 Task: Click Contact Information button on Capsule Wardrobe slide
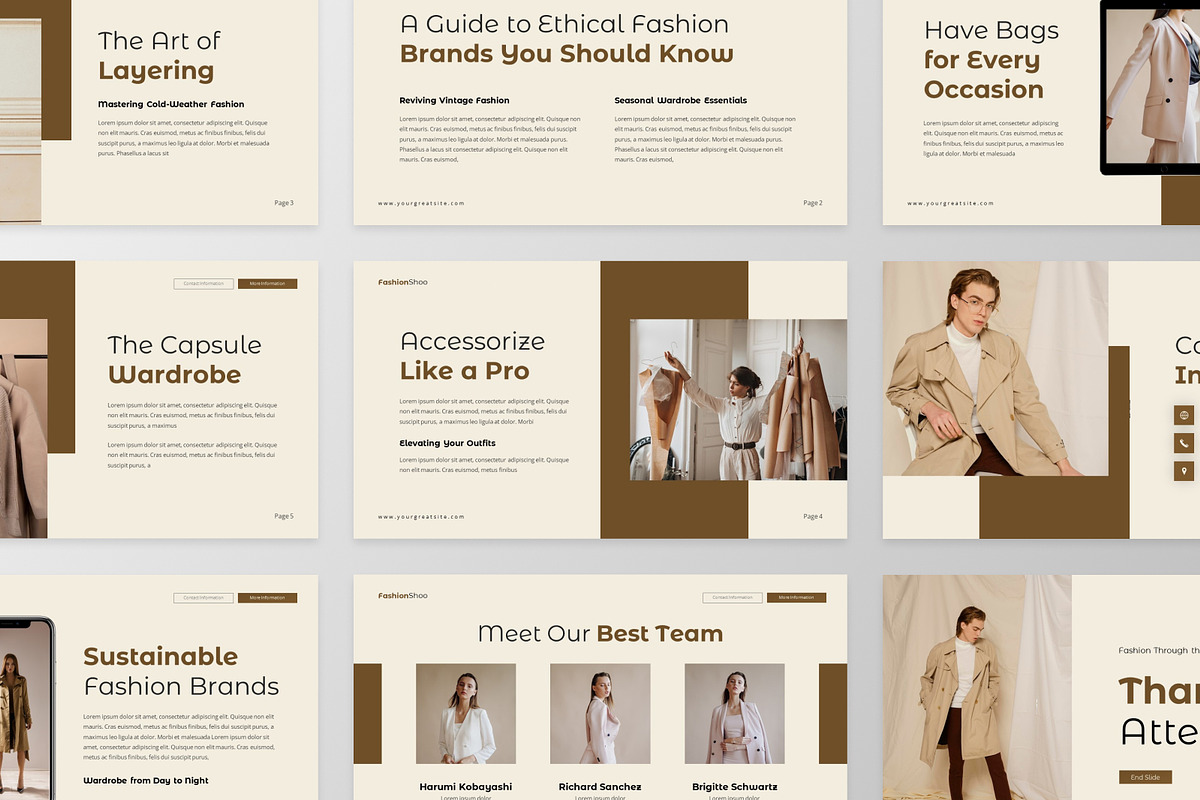[203, 284]
